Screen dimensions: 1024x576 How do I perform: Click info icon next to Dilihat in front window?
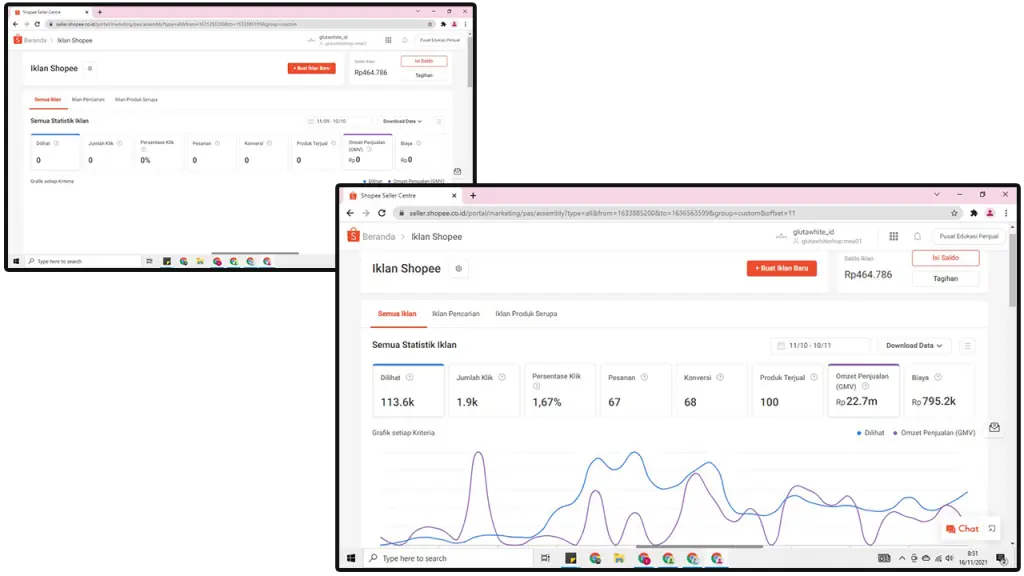(409, 377)
